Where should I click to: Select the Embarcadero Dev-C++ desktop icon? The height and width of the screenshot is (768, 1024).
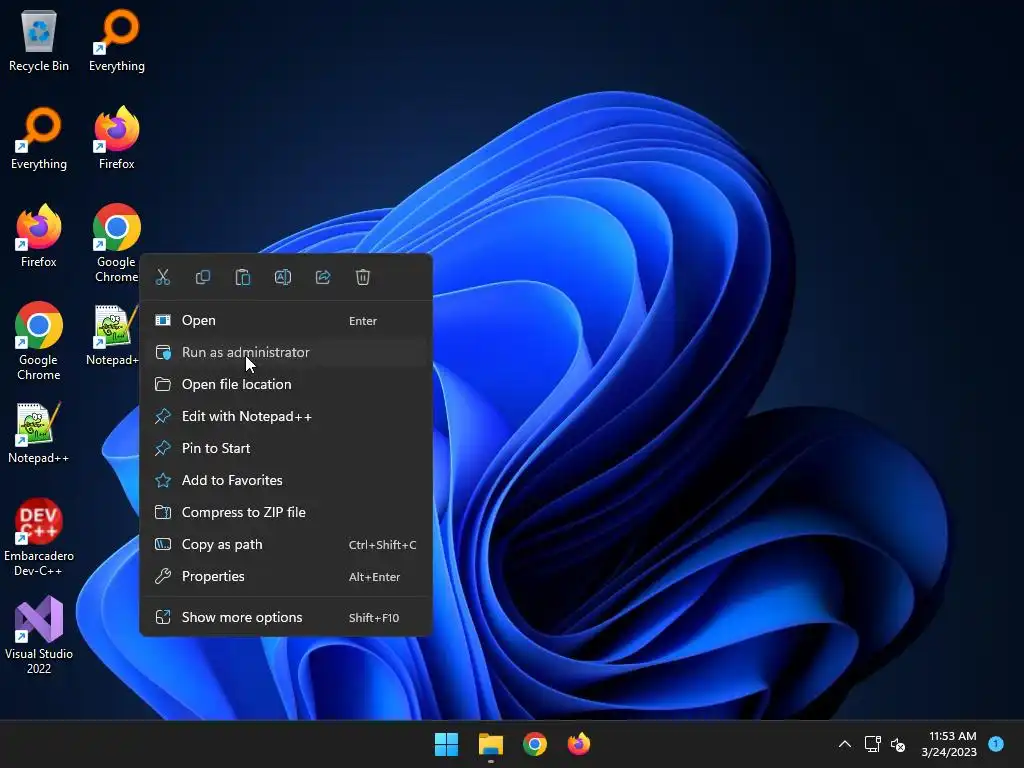point(39,537)
